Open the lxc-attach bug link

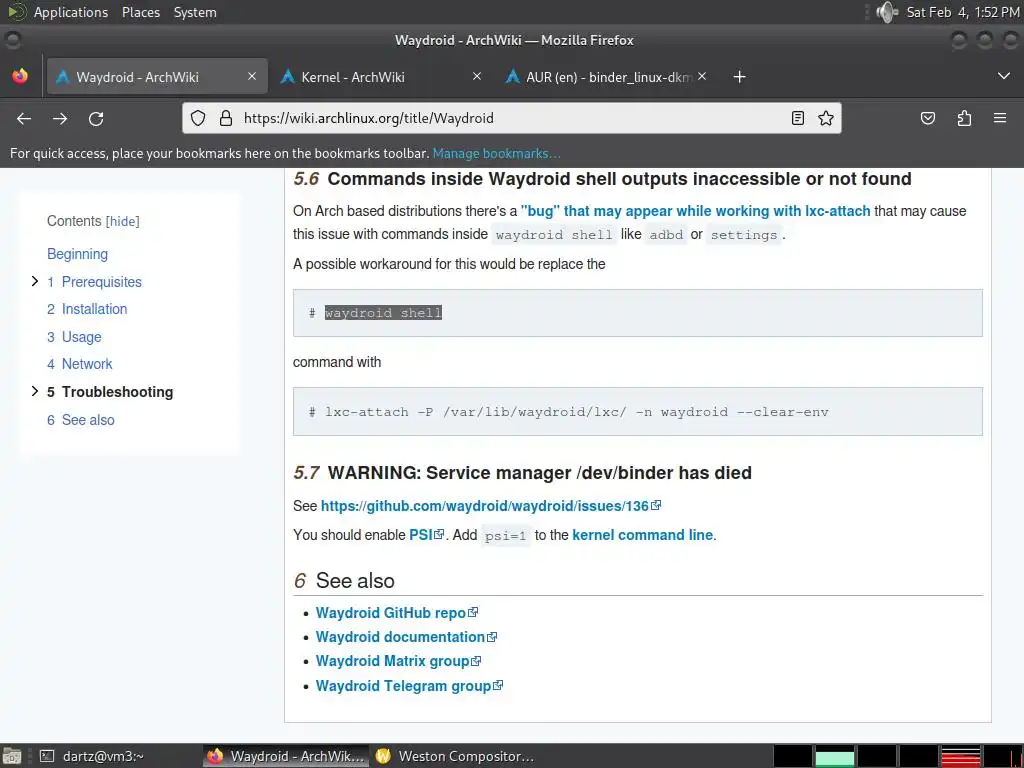(x=696, y=211)
